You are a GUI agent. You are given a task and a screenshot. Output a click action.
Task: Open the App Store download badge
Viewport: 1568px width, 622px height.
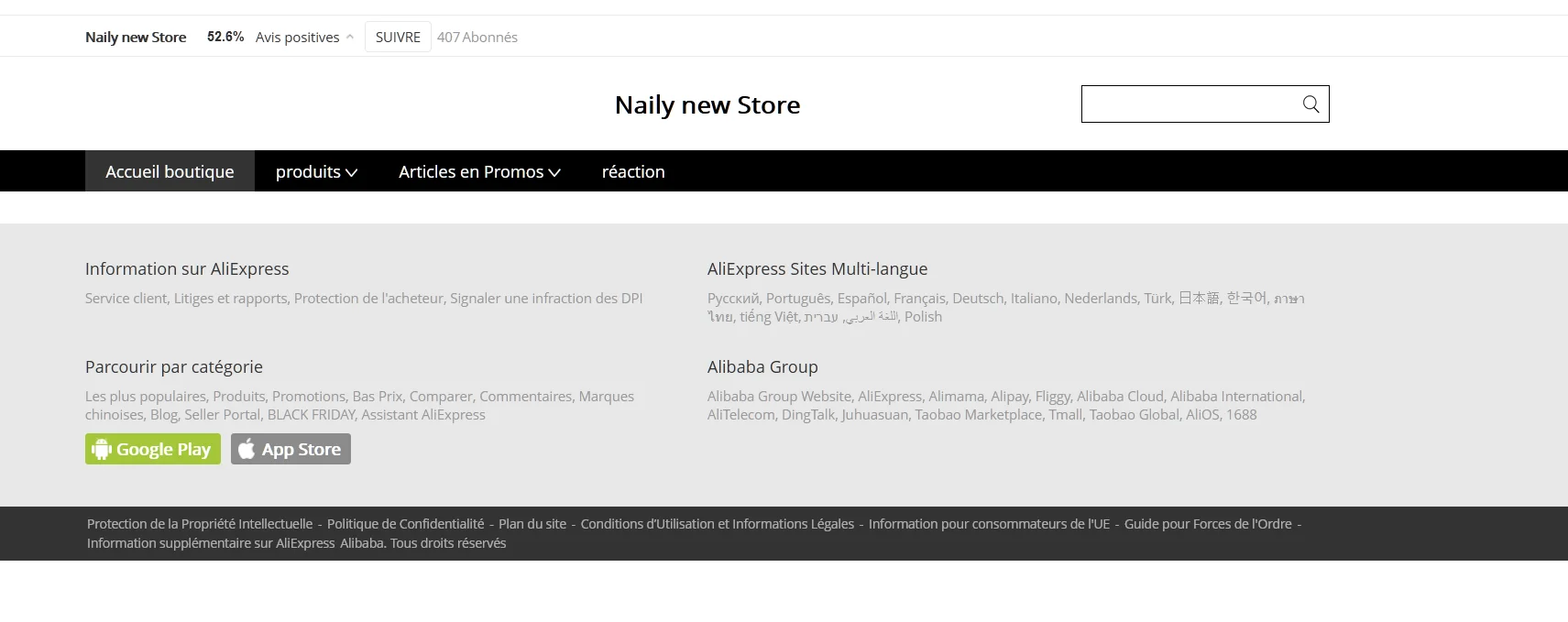(291, 449)
